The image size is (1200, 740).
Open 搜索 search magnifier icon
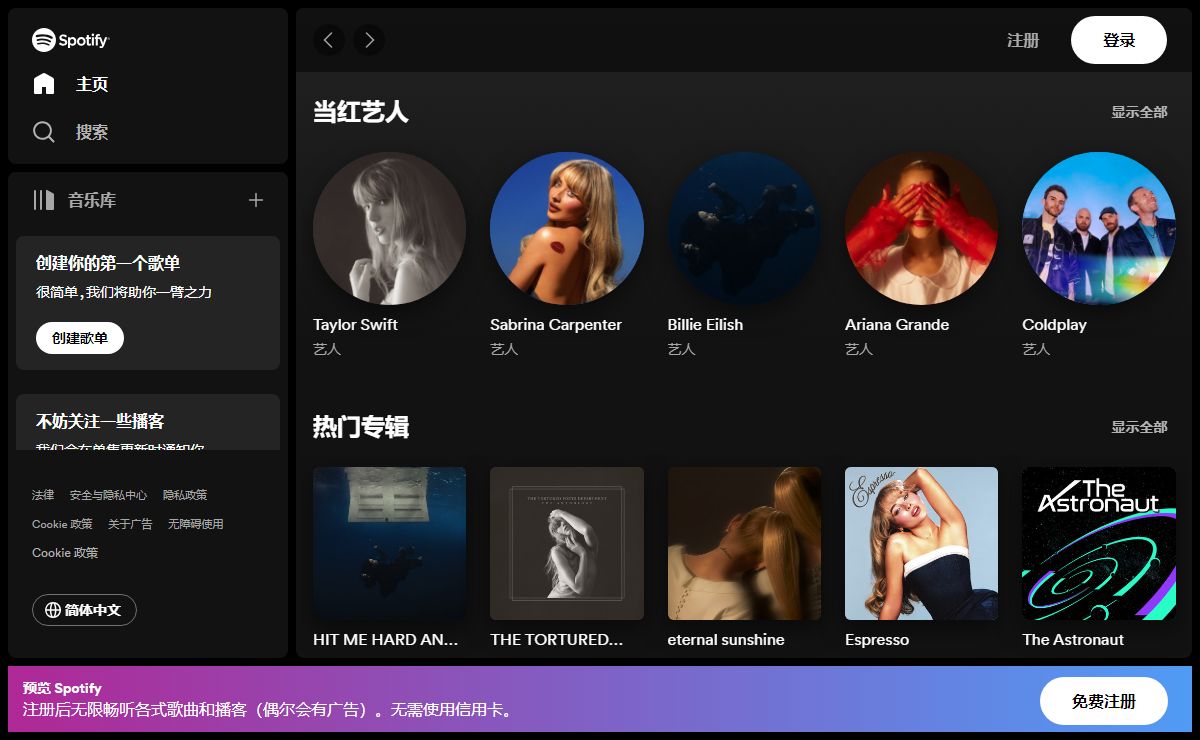[44, 132]
